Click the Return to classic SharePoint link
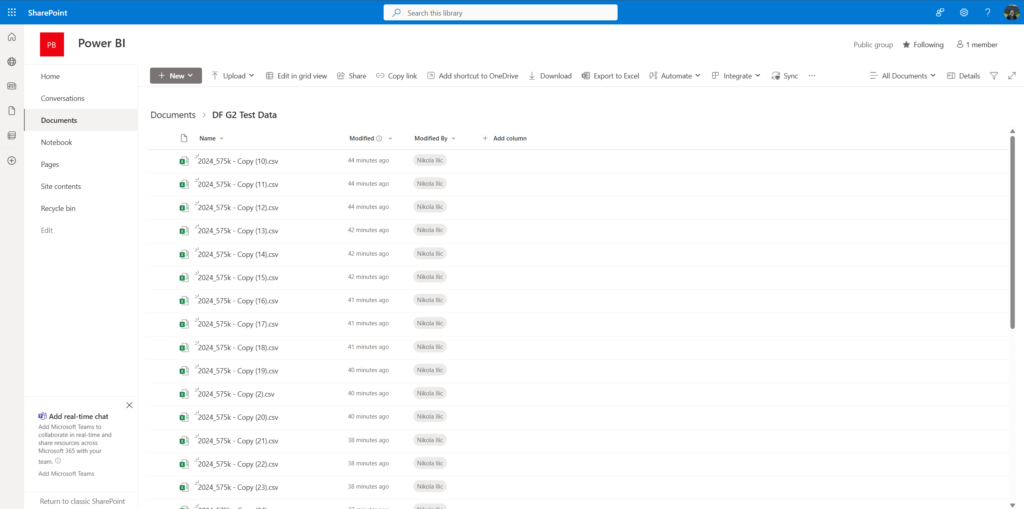Image resolution: width=1024 pixels, height=509 pixels. [82, 500]
